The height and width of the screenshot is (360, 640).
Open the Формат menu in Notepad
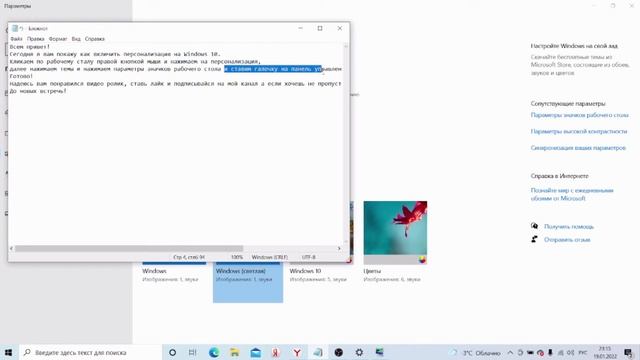(x=58, y=39)
